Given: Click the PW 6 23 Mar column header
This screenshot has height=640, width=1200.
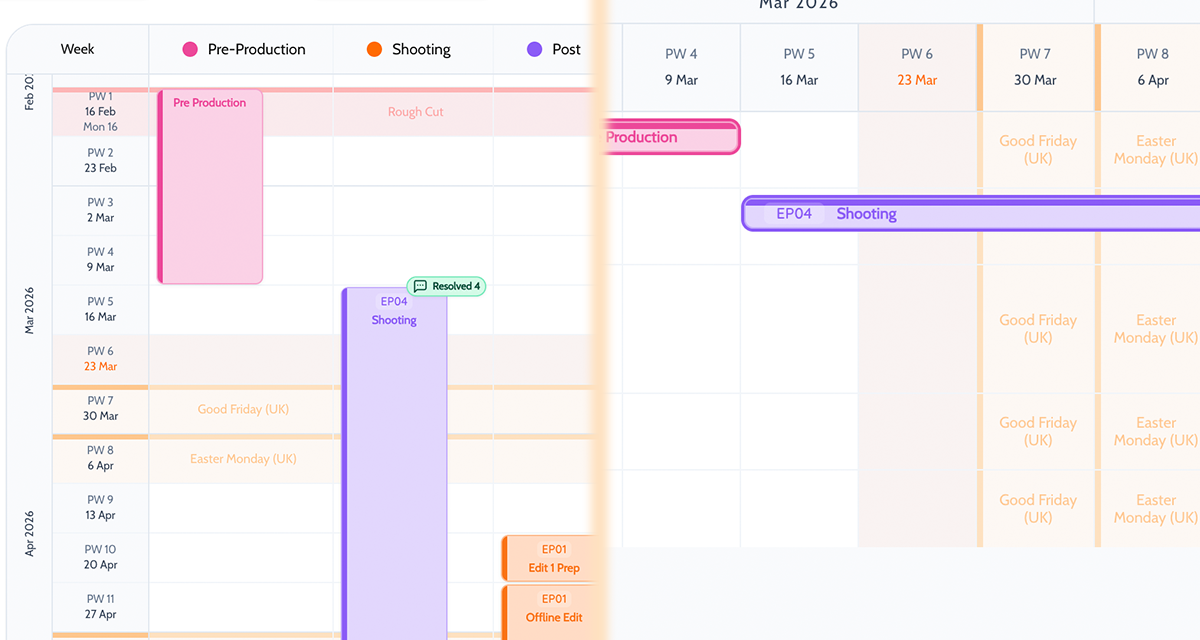Looking at the screenshot, I should pos(917,67).
